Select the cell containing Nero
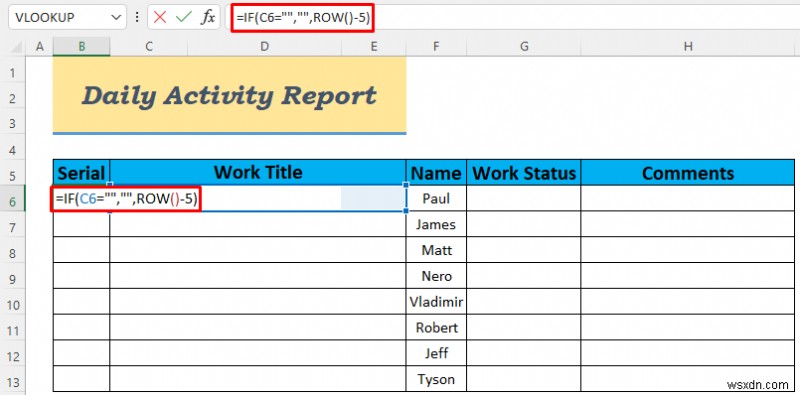This screenshot has height=395, width=800. (x=436, y=276)
